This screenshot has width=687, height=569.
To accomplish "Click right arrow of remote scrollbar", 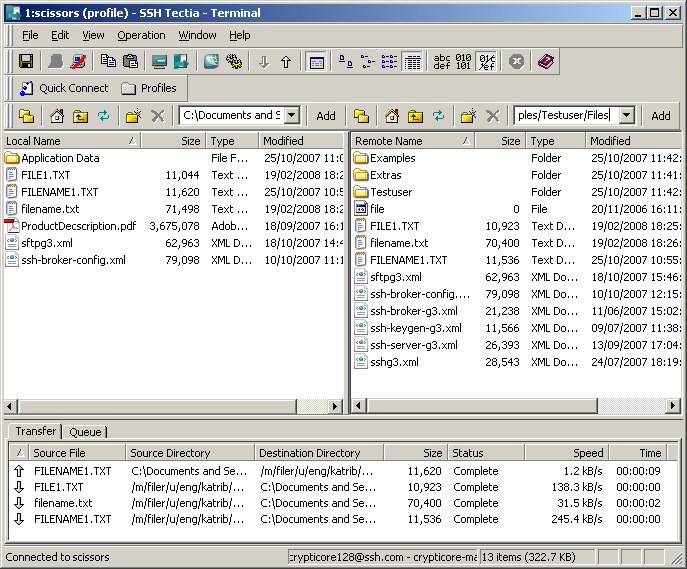I will pyautogui.click(x=673, y=406).
